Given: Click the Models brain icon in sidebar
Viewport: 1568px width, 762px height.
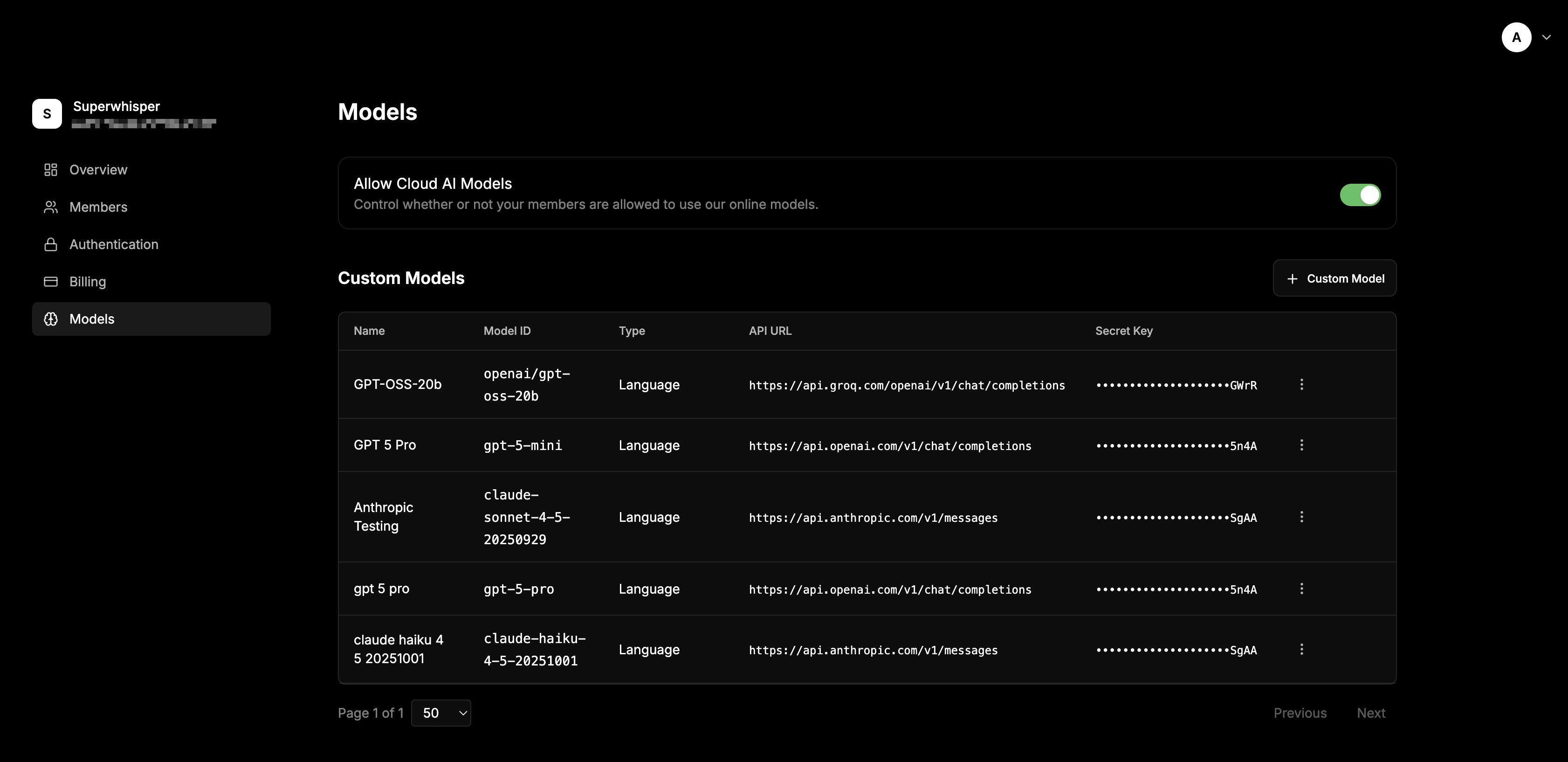Looking at the screenshot, I should pos(51,319).
